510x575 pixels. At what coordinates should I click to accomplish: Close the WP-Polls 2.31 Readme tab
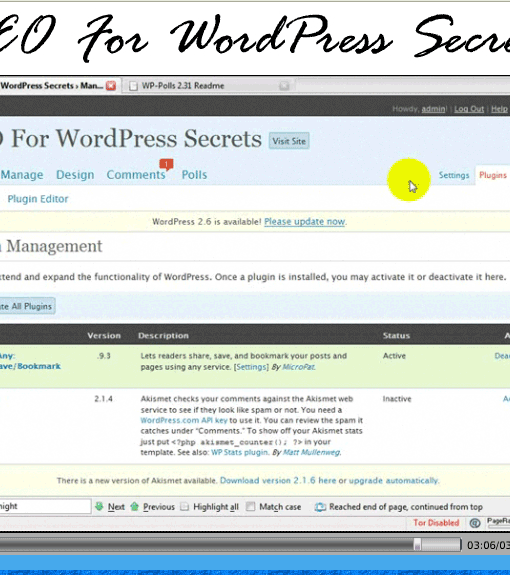click(x=284, y=86)
